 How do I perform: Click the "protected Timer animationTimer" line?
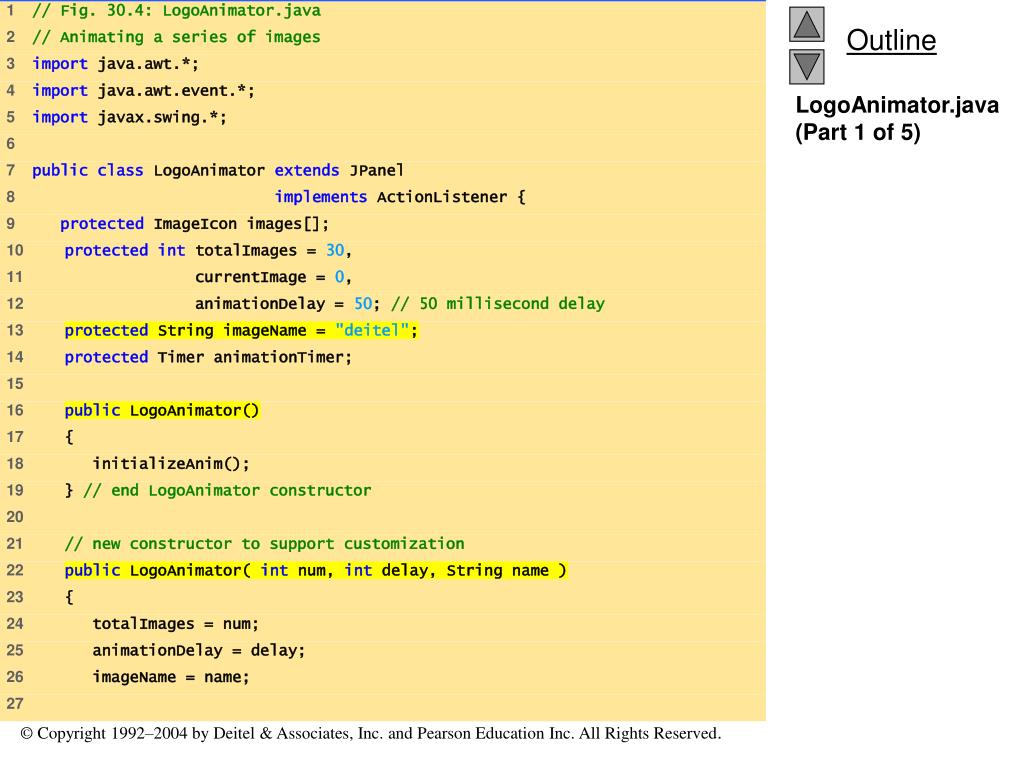[208, 357]
